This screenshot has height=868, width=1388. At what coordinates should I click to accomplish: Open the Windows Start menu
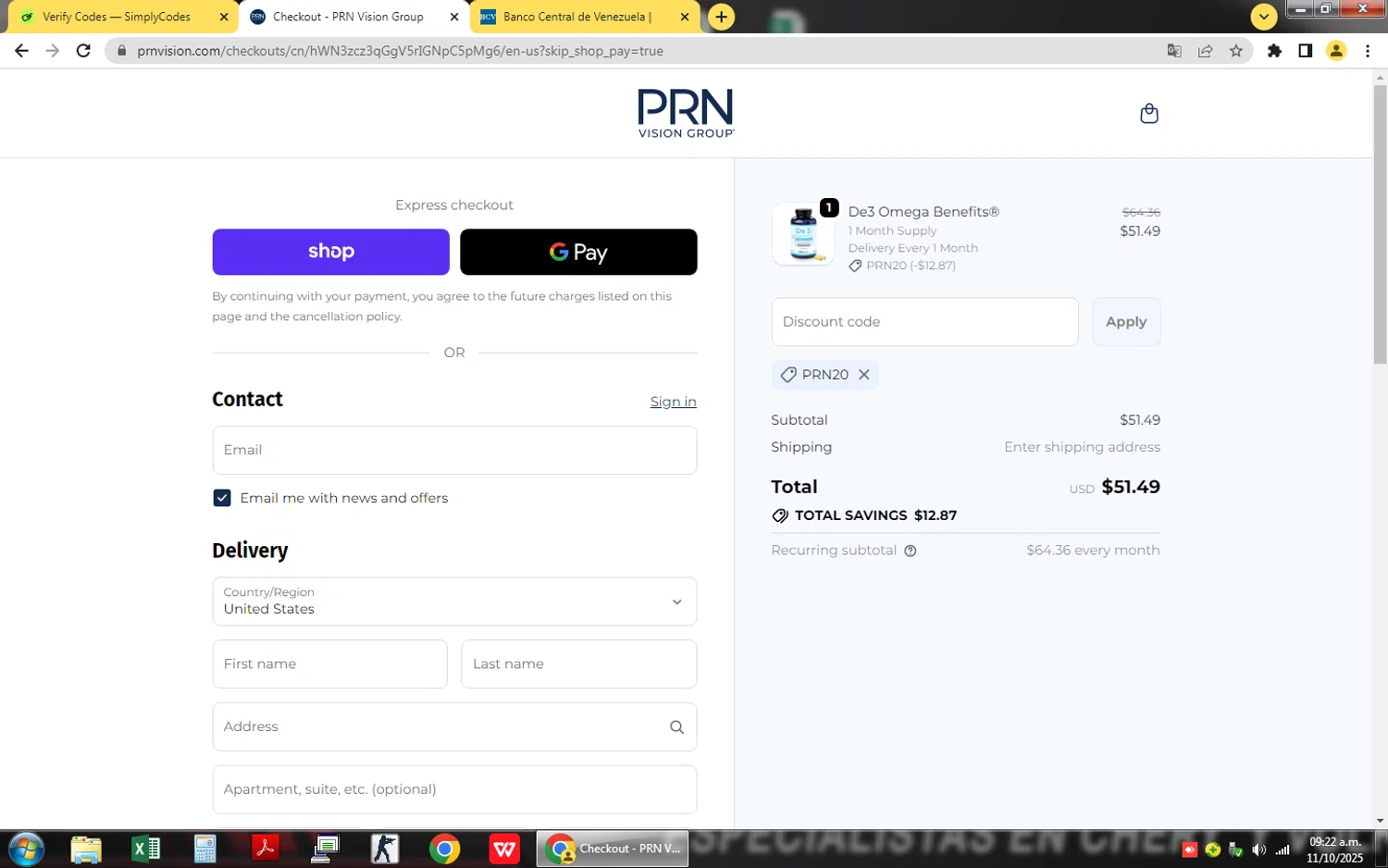point(26,849)
